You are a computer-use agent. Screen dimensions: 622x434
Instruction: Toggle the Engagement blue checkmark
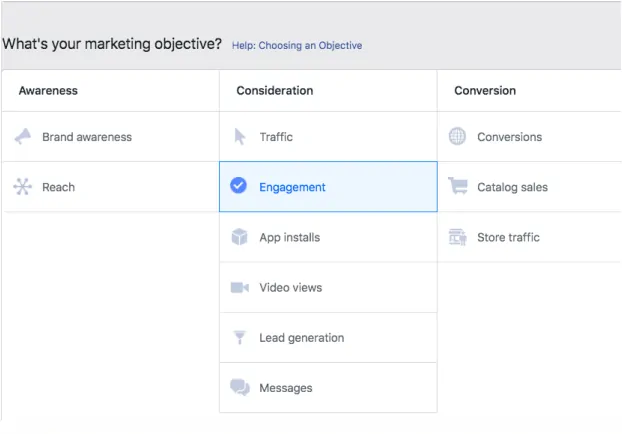[238, 186]
